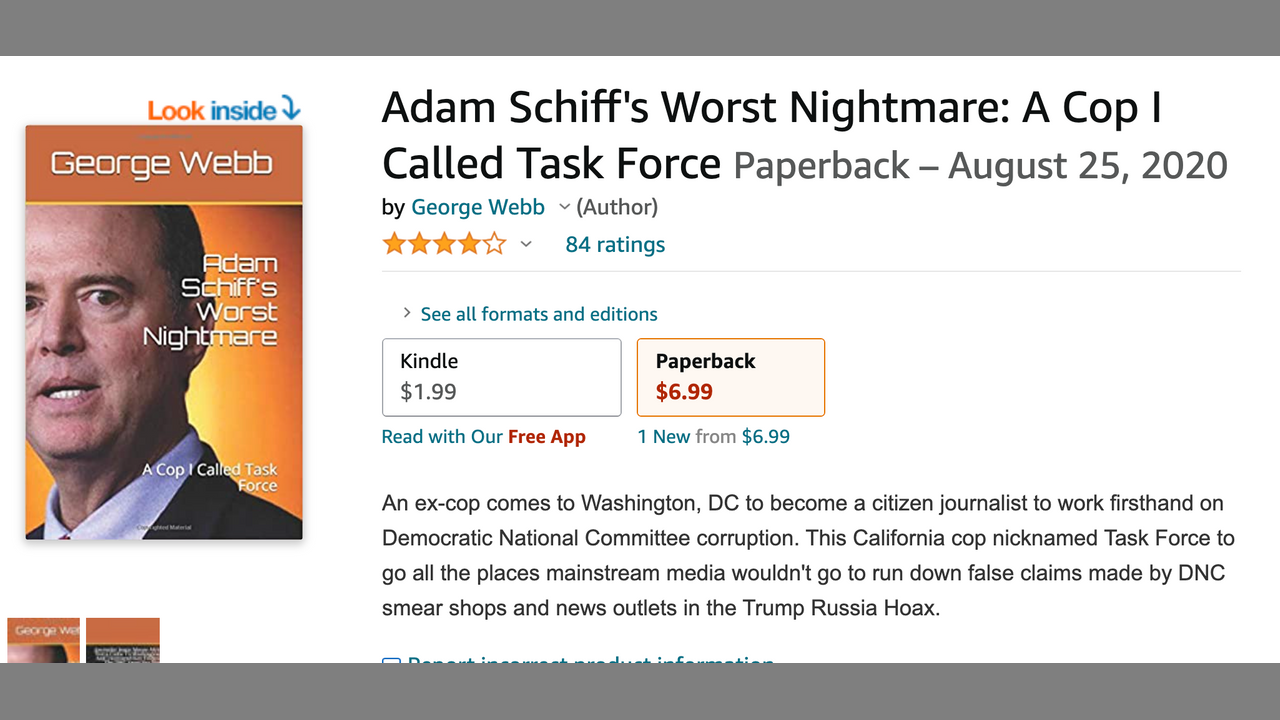Choose the Paperback $6.99 format
This screenshot has height=720, width=1280.
[x=730, y=377]
